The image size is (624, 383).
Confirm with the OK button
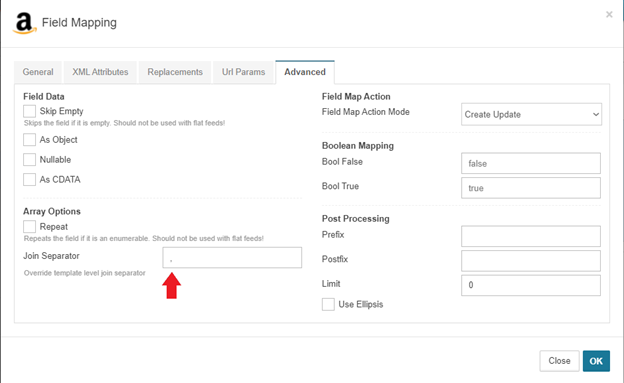tap(596, 361)
